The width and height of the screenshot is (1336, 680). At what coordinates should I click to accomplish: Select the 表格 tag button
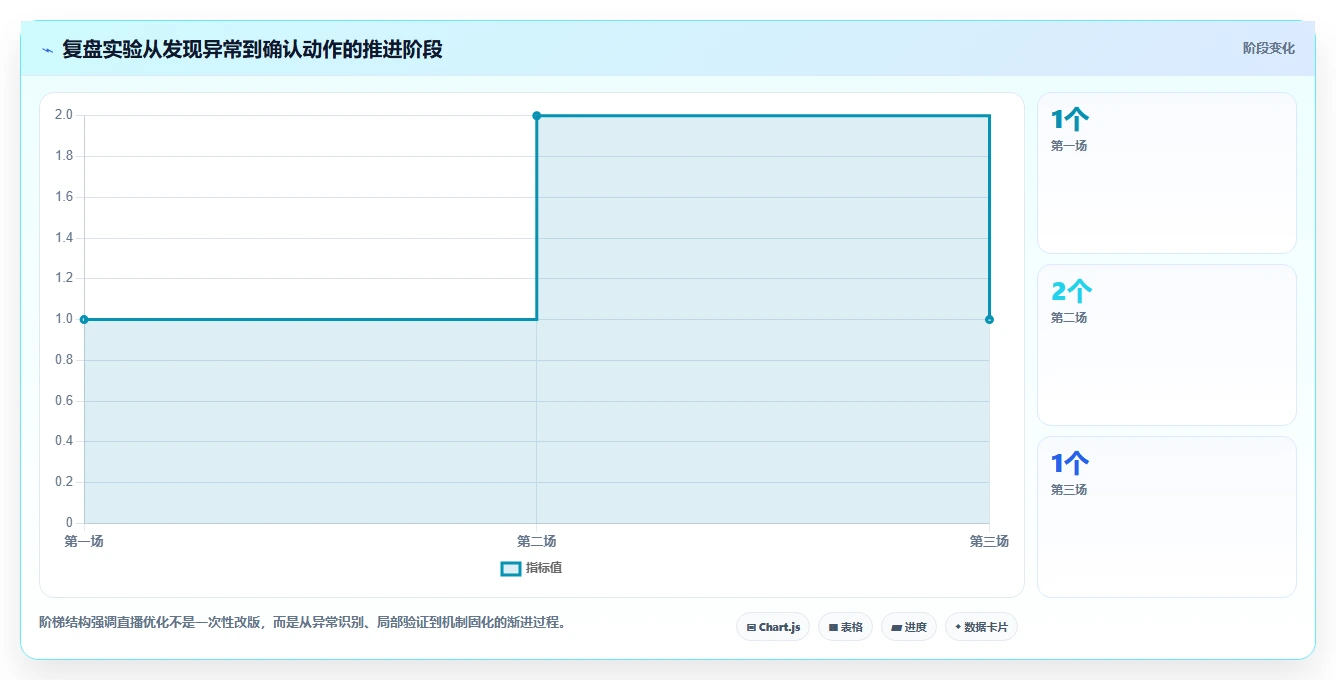click(x=845, y=627)
